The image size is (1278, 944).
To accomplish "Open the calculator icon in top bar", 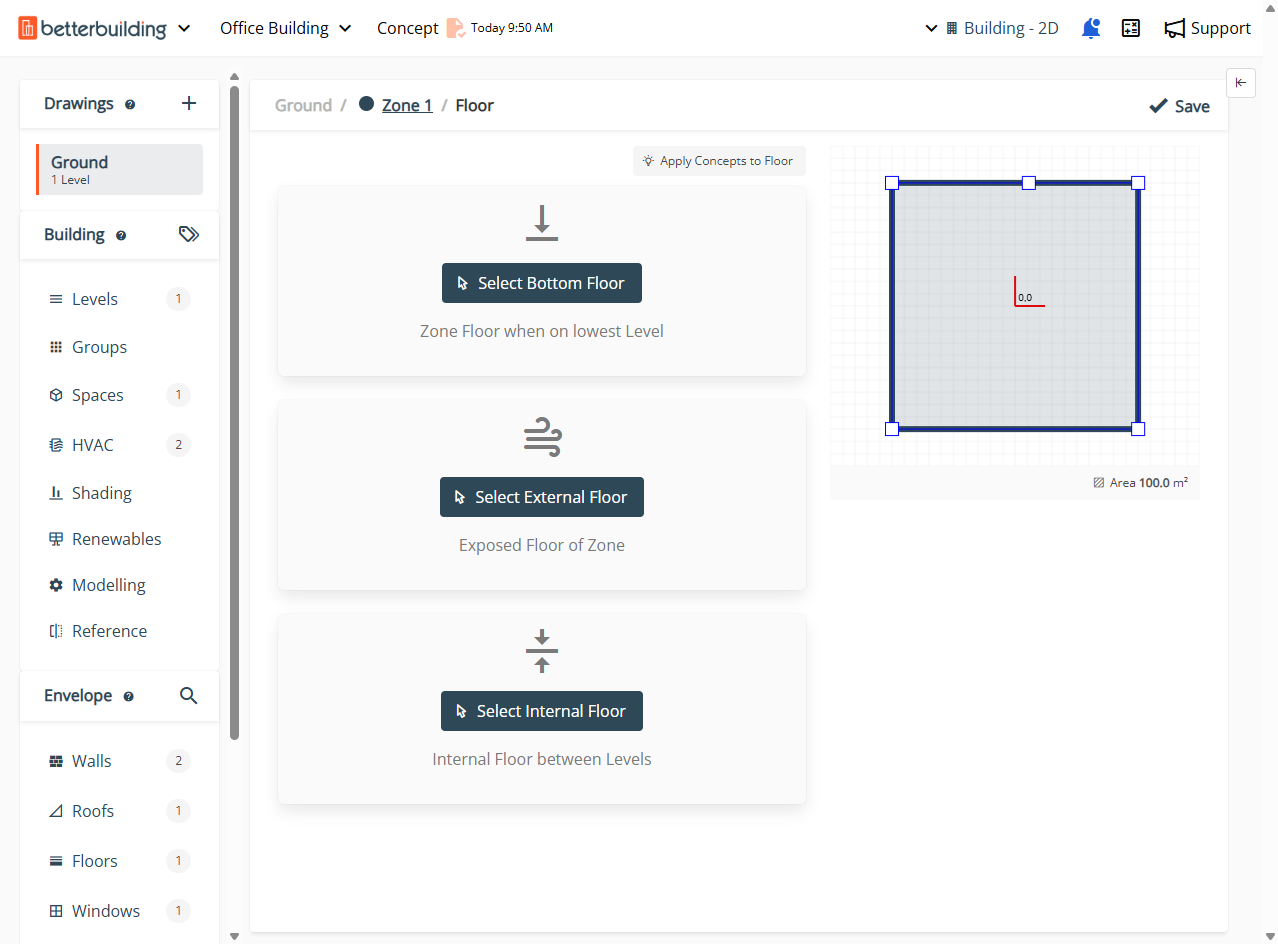I will coord(1131,28).
